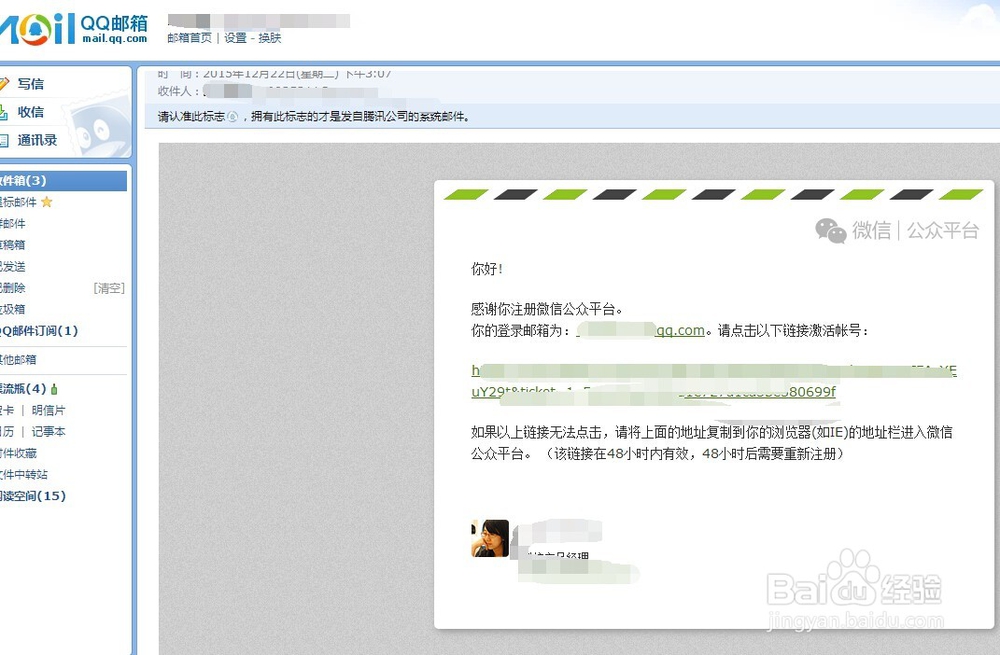Select 收件箱(3) folder
Viewport: 1000px width, 655px height.
click(x=63, y=180)
